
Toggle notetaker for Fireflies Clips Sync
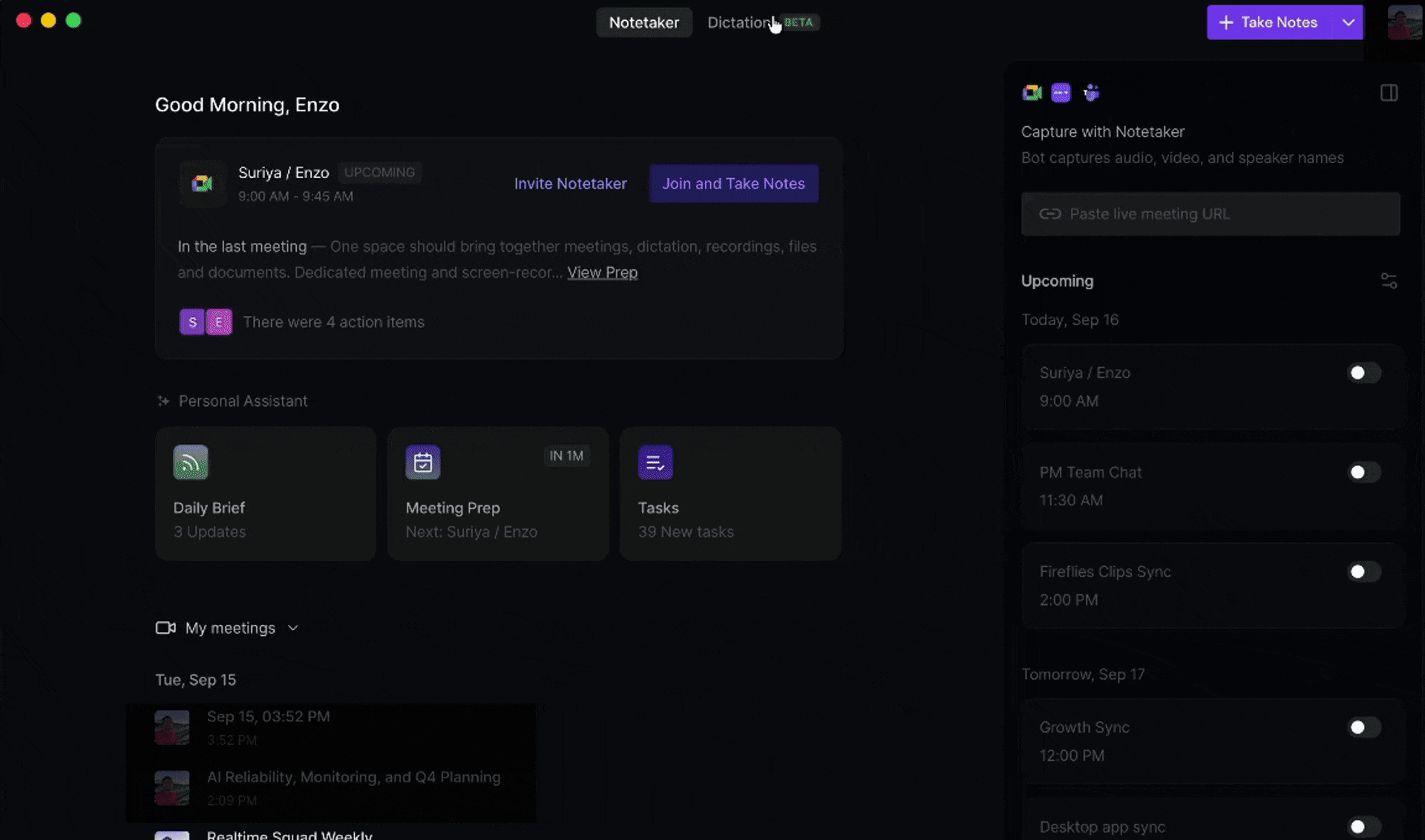click(1364, 571)
